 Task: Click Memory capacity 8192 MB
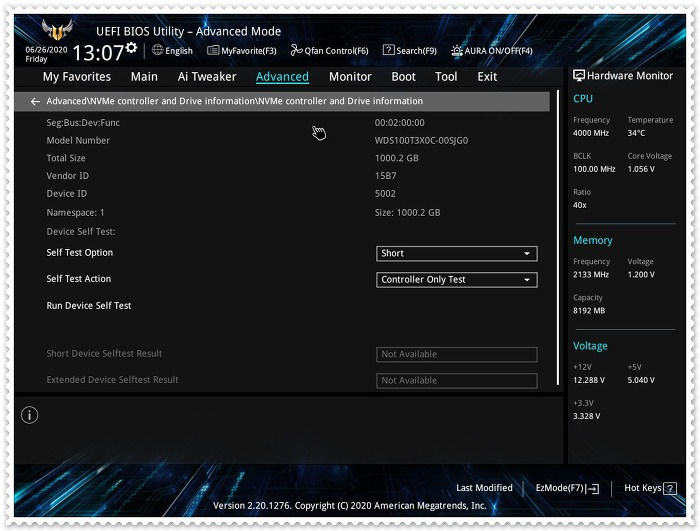pos(589,311)
